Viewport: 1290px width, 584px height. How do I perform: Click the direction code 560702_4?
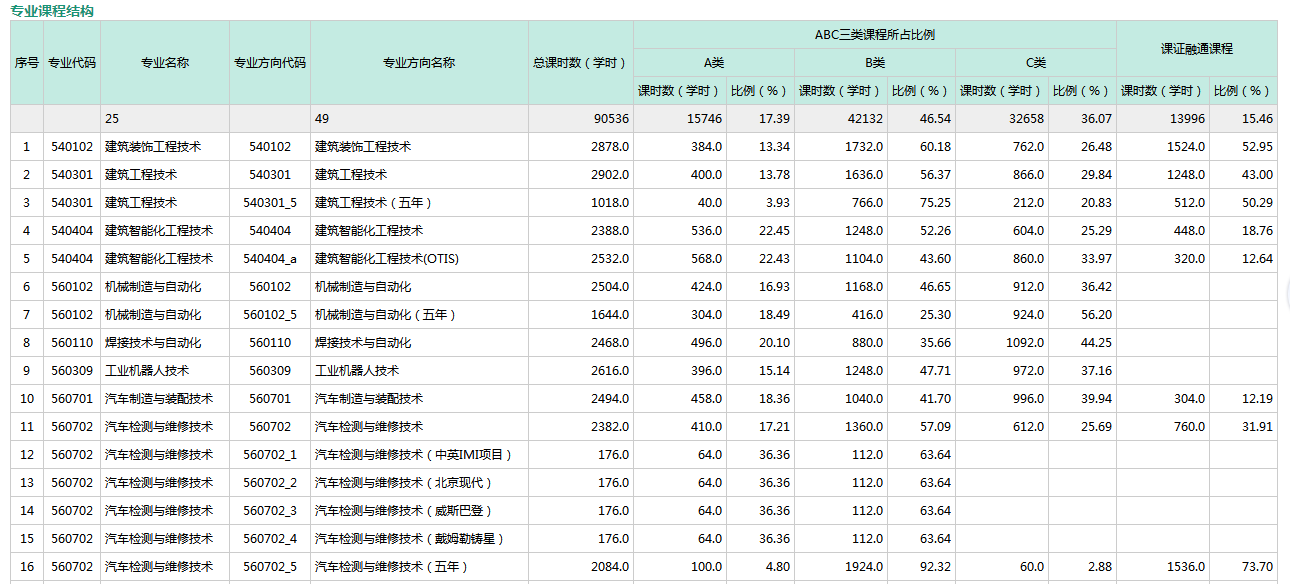tap(270, 538)
